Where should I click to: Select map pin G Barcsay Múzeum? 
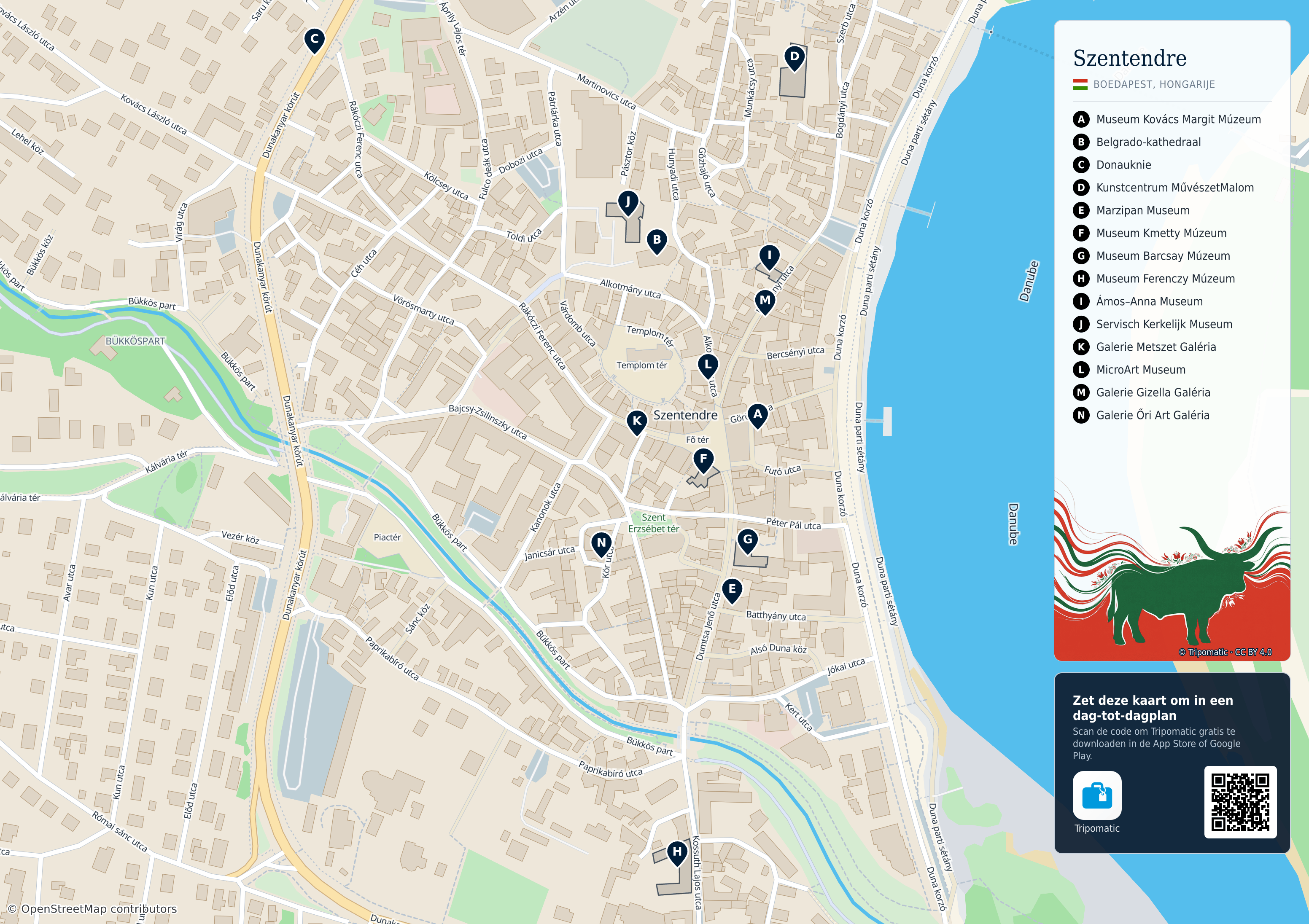[x=747, y=541]
